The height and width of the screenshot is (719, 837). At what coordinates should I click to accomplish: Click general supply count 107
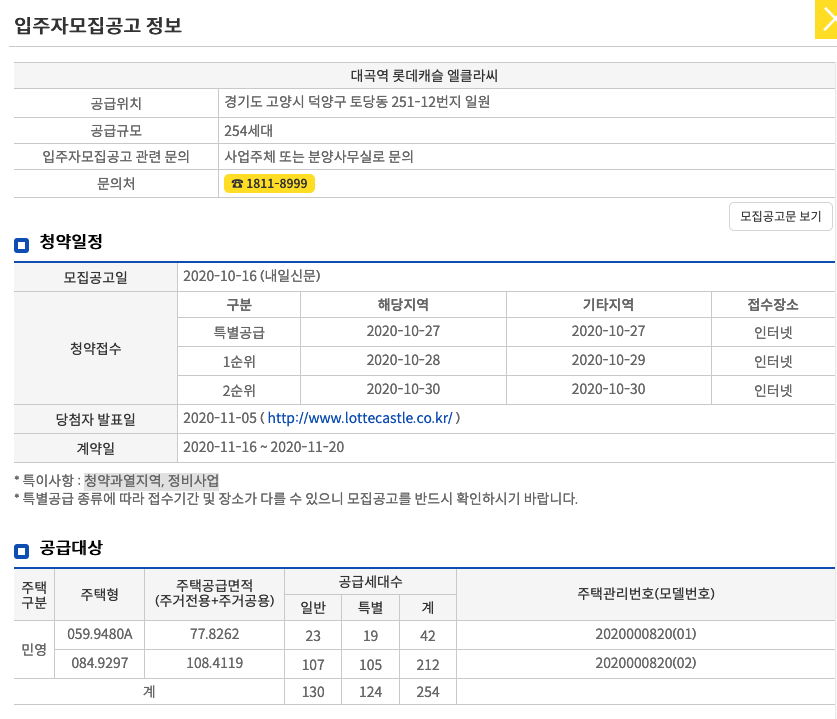pos(313,665)
